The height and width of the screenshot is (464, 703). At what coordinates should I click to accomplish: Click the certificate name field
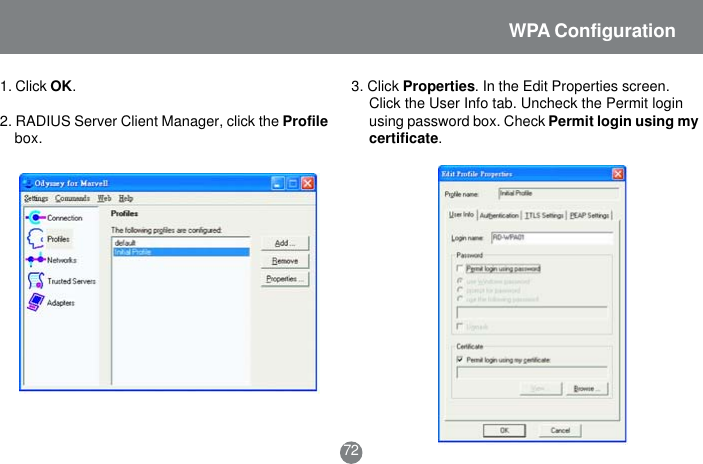(532, 372)
